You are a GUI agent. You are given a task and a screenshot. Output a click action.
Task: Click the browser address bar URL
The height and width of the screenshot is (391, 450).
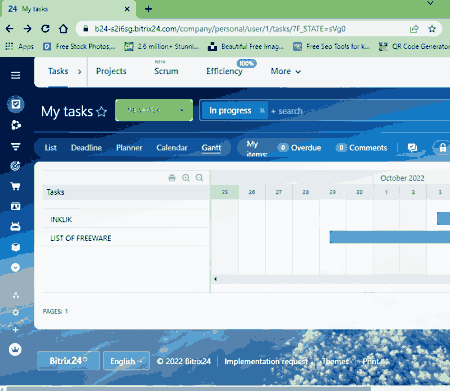[x=220, y=29]
